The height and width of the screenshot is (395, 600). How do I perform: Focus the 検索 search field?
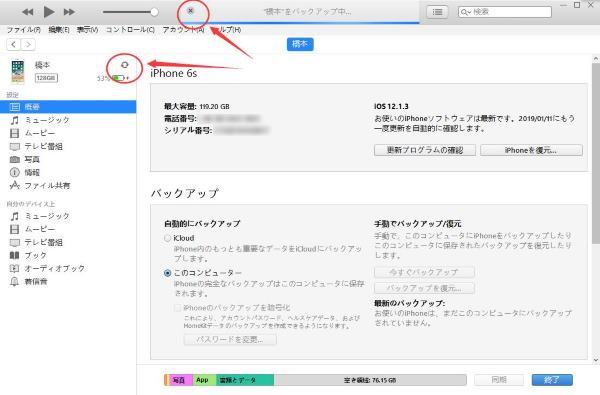[x=505, y=12]
